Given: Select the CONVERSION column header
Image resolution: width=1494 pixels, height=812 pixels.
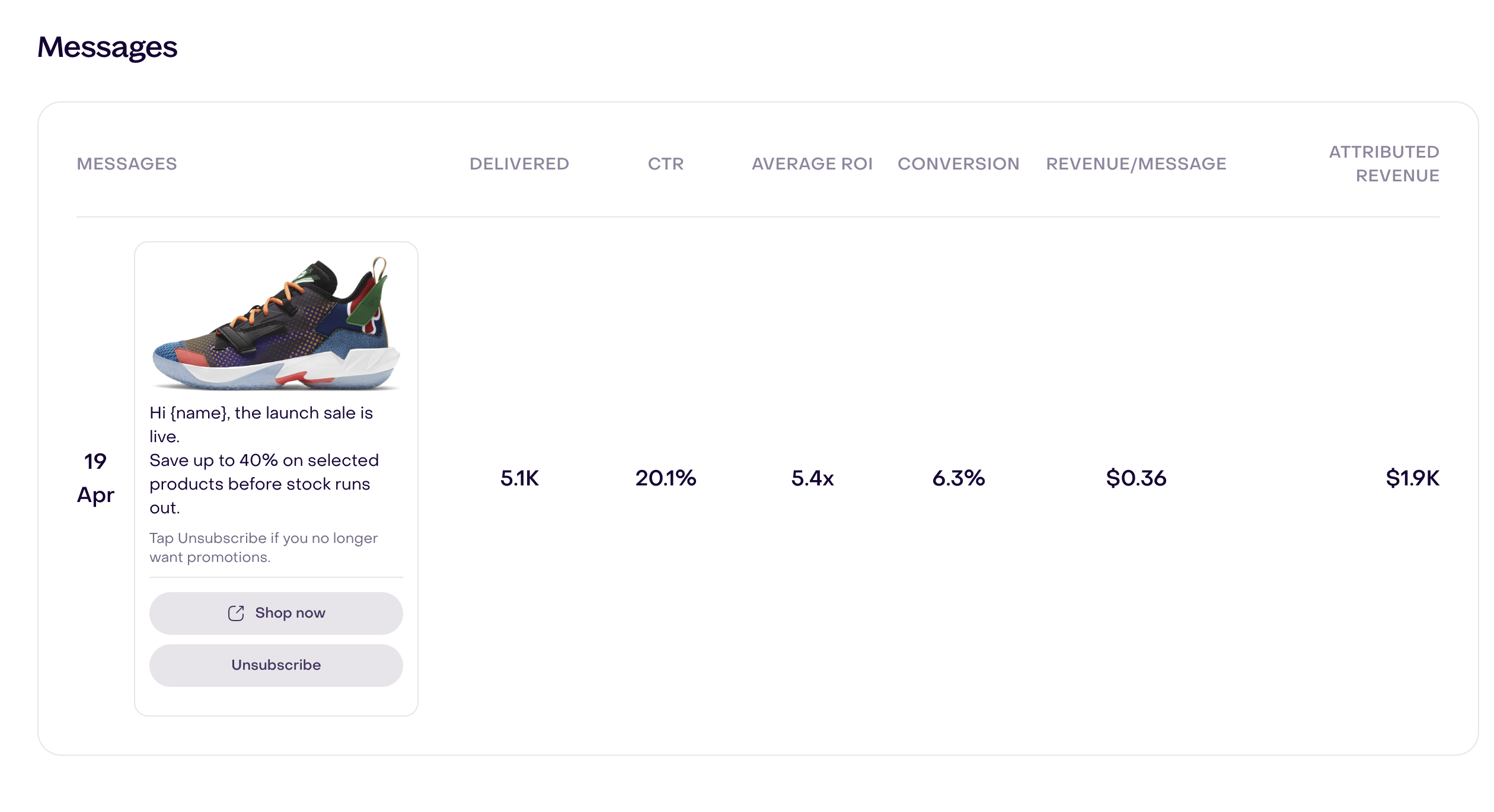Looking at the screenshot, I should point(959,164).
